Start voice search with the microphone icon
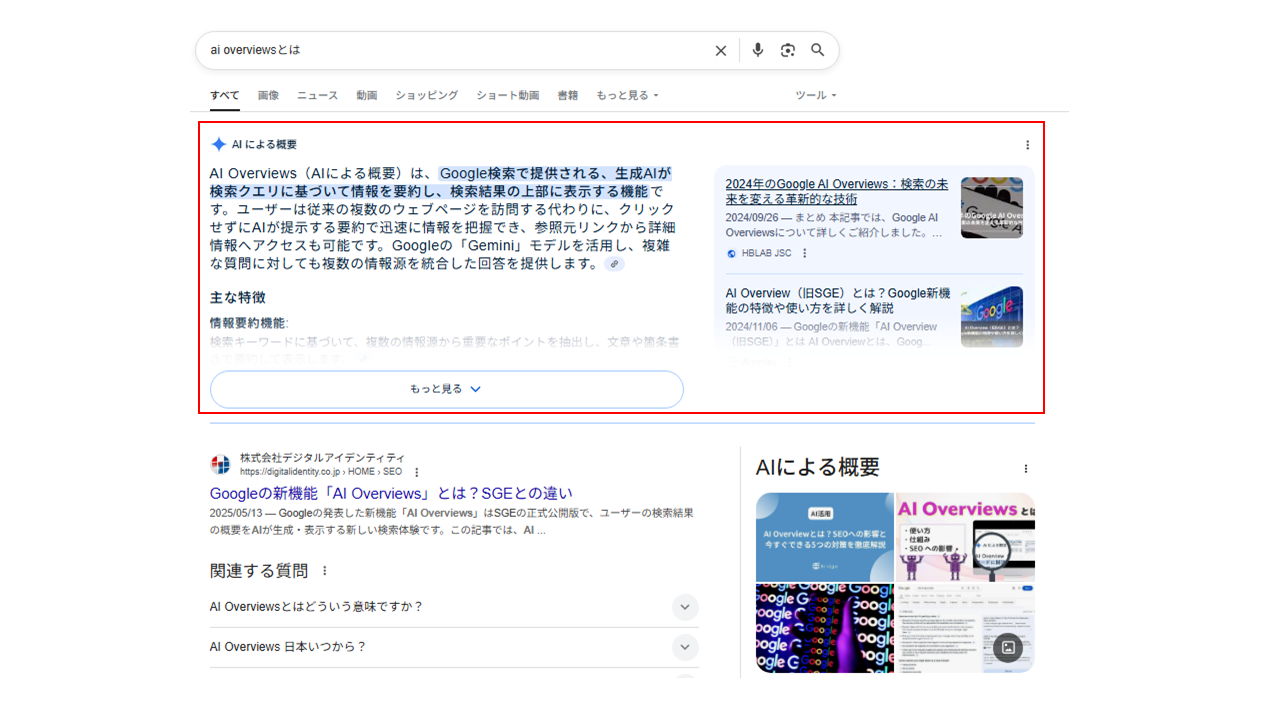 [x=758, y=50]
